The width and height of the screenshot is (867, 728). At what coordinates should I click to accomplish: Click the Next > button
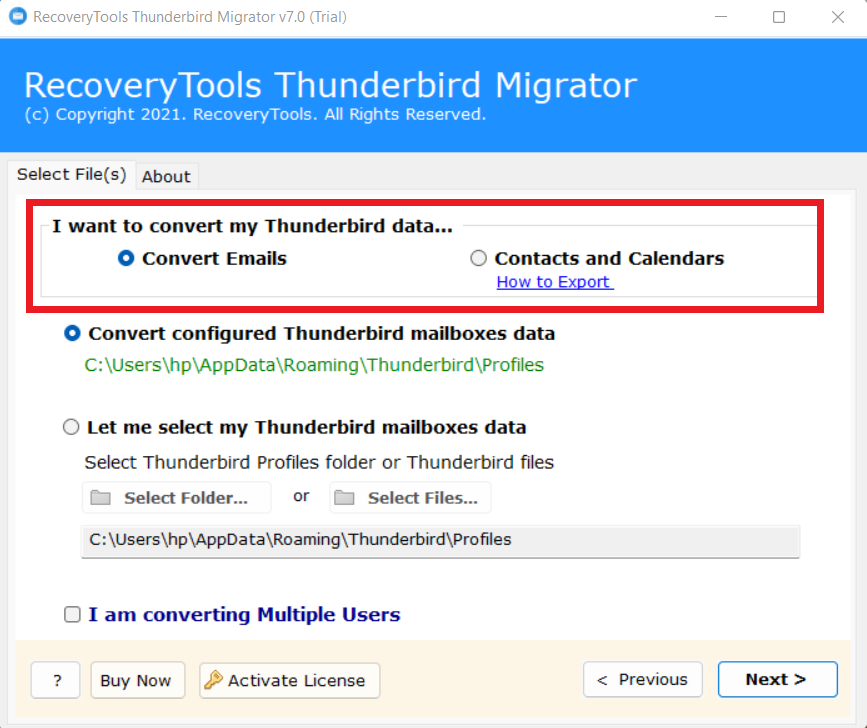(x=777, y=679)
